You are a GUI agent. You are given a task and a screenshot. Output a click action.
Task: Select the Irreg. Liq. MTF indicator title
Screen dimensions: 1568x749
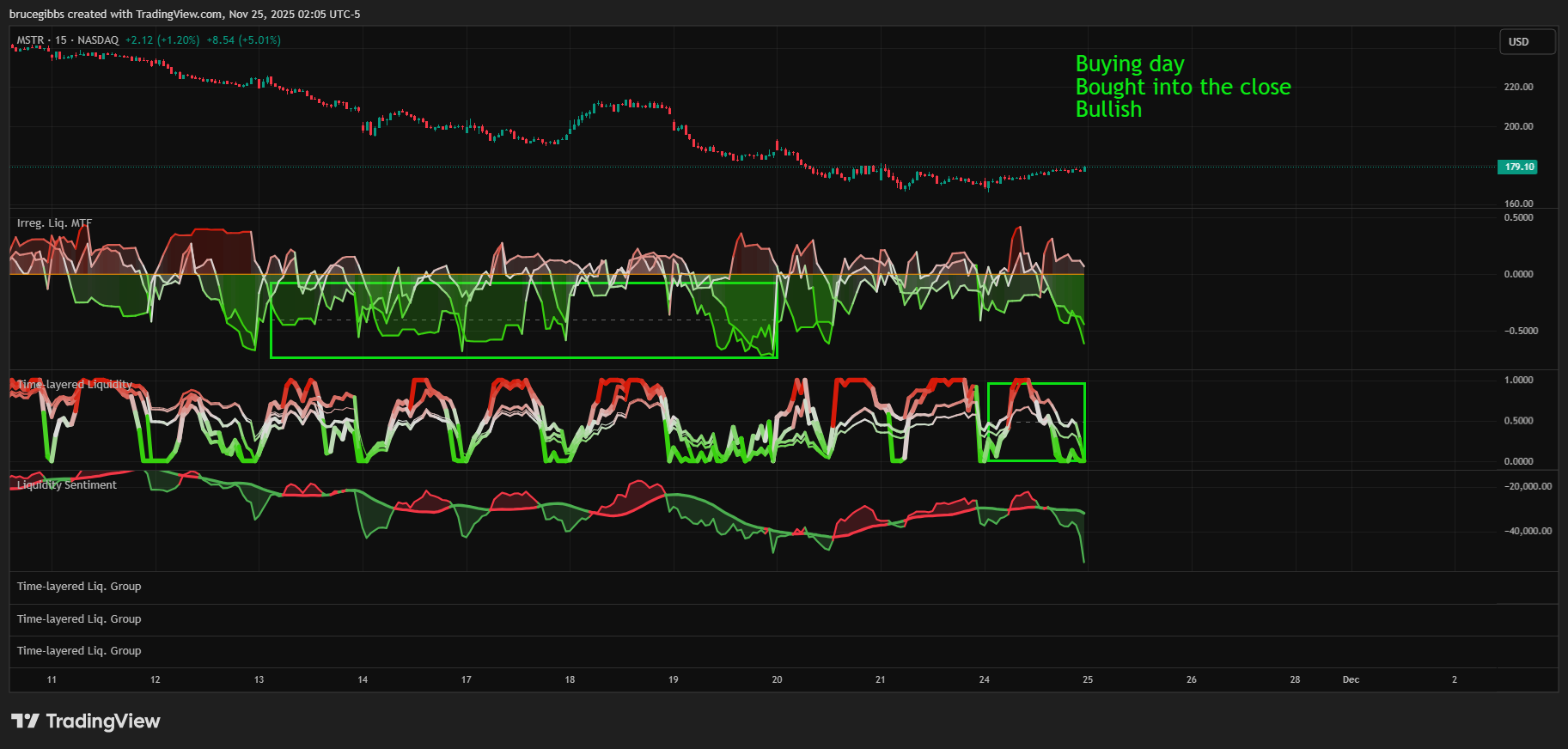pos(54,223)
